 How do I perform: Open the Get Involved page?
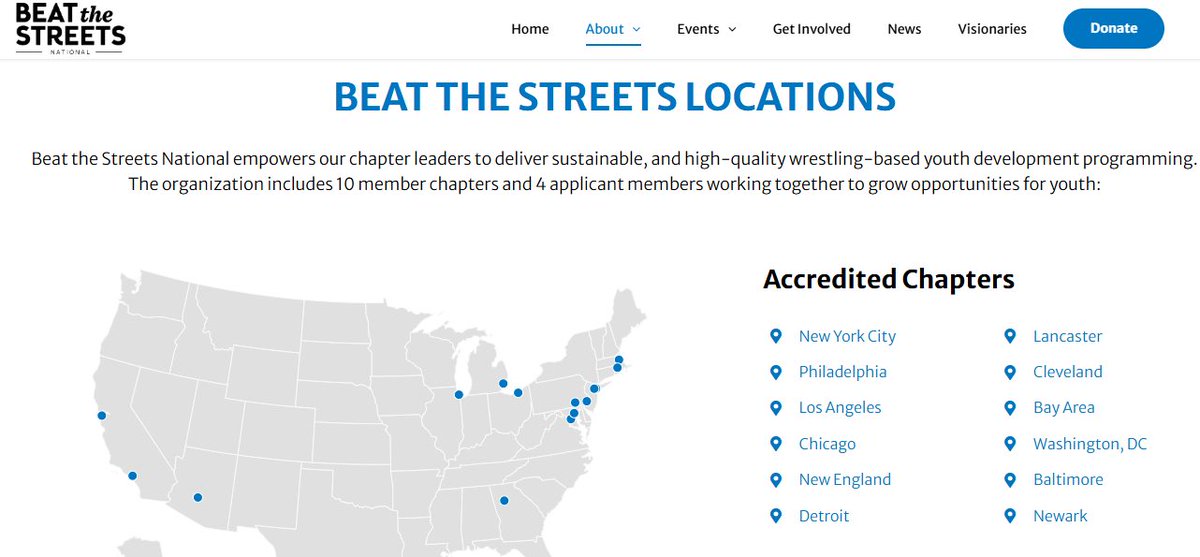[812, 29]
